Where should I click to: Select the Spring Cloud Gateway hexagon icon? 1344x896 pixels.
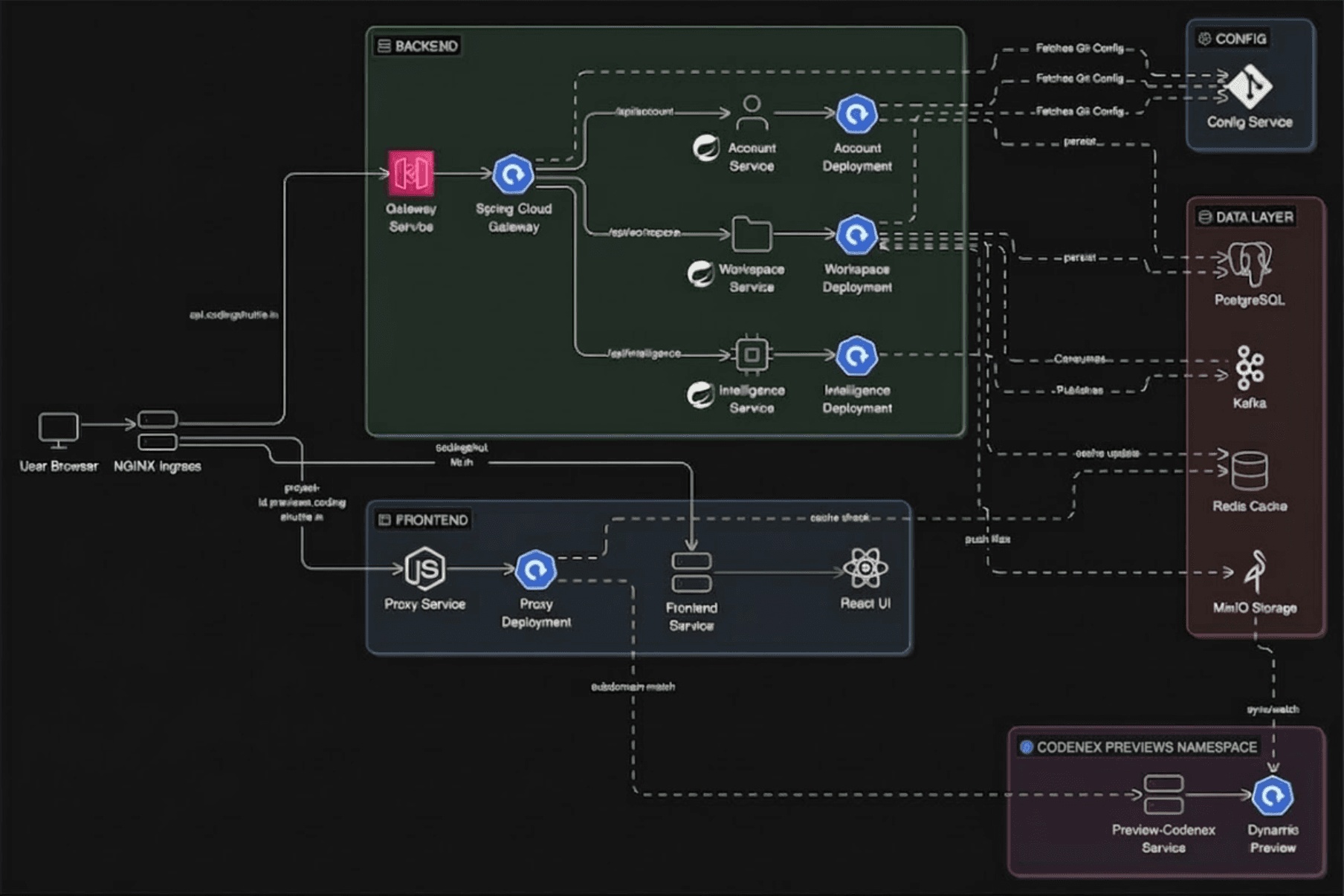(x=514, y=175)
